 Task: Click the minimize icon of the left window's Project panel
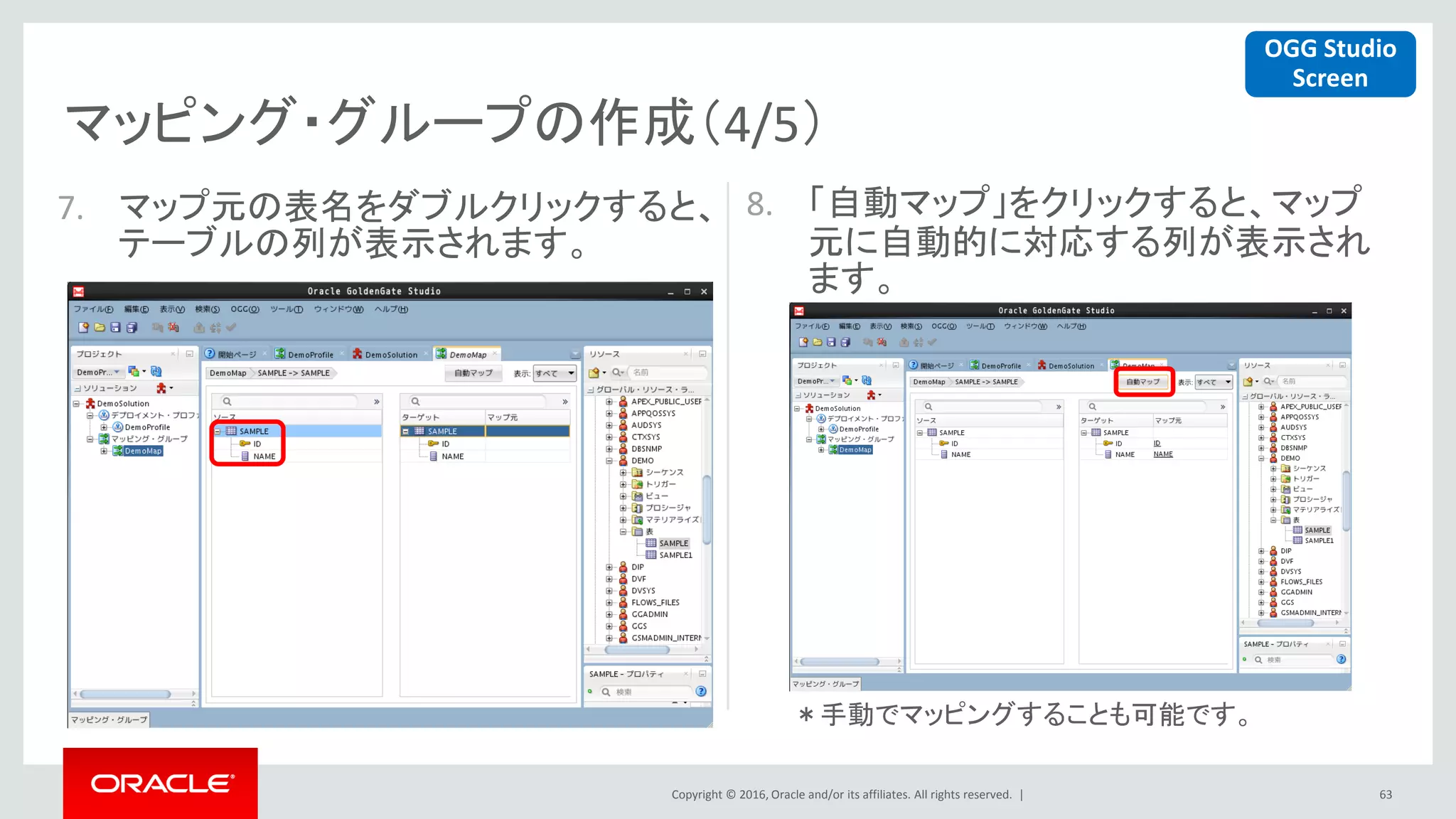tap(189, 354)
